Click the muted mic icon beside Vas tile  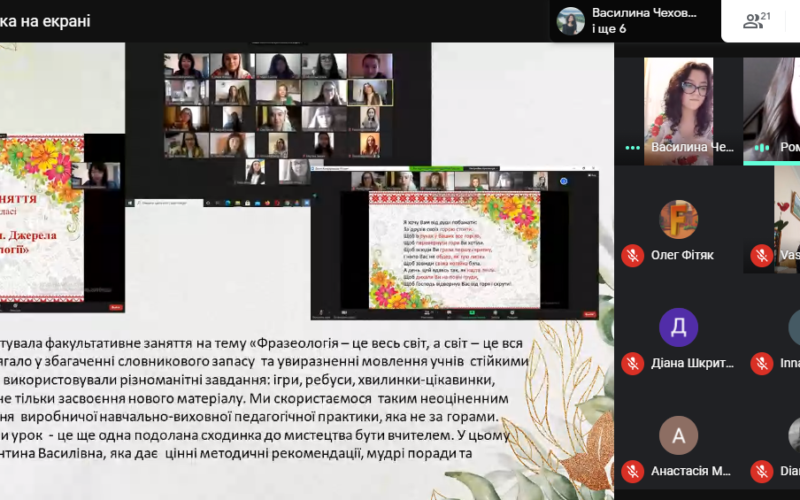click(761, 255)
